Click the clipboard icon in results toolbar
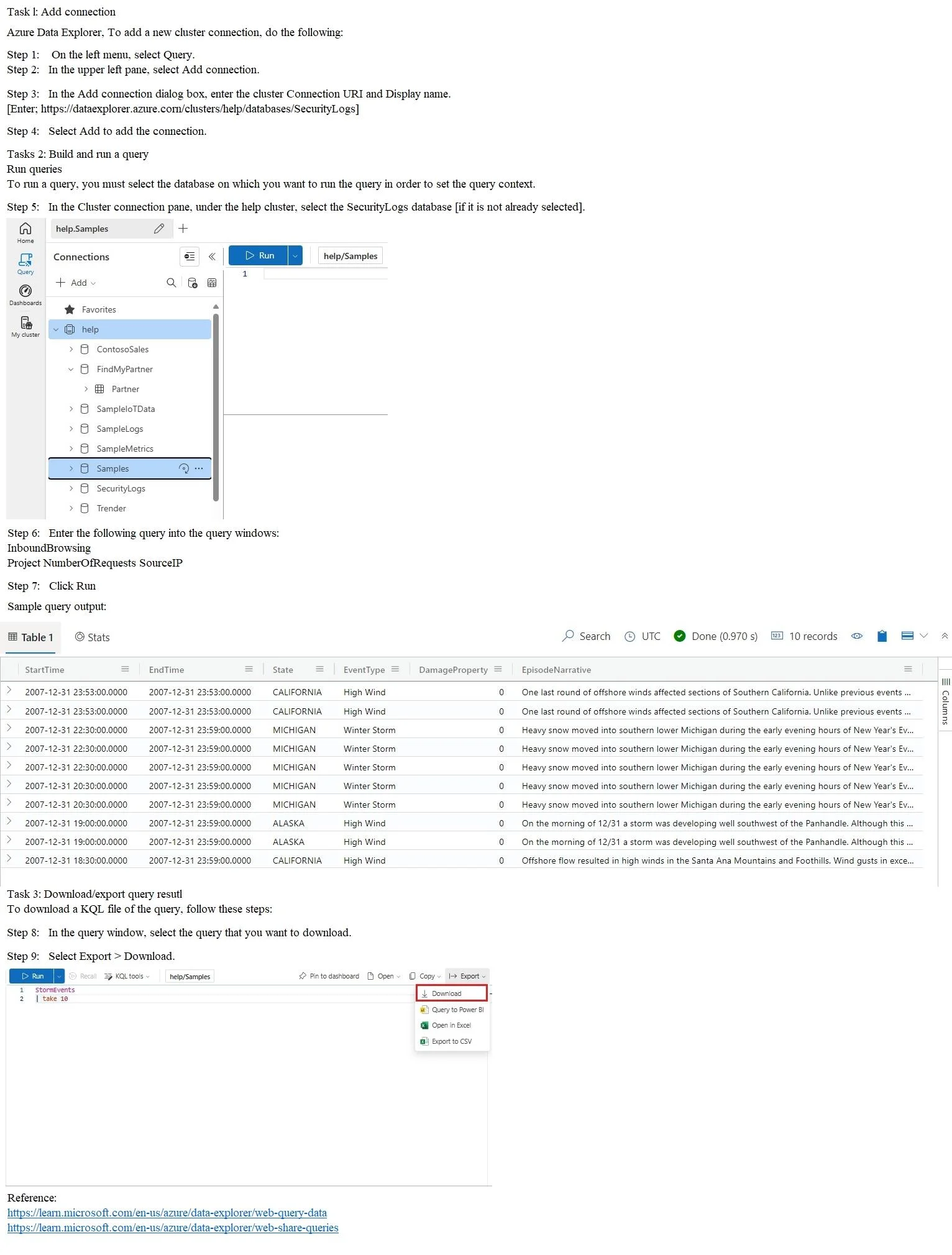This screenshot has height=1255, width=952. coord(882,636)
